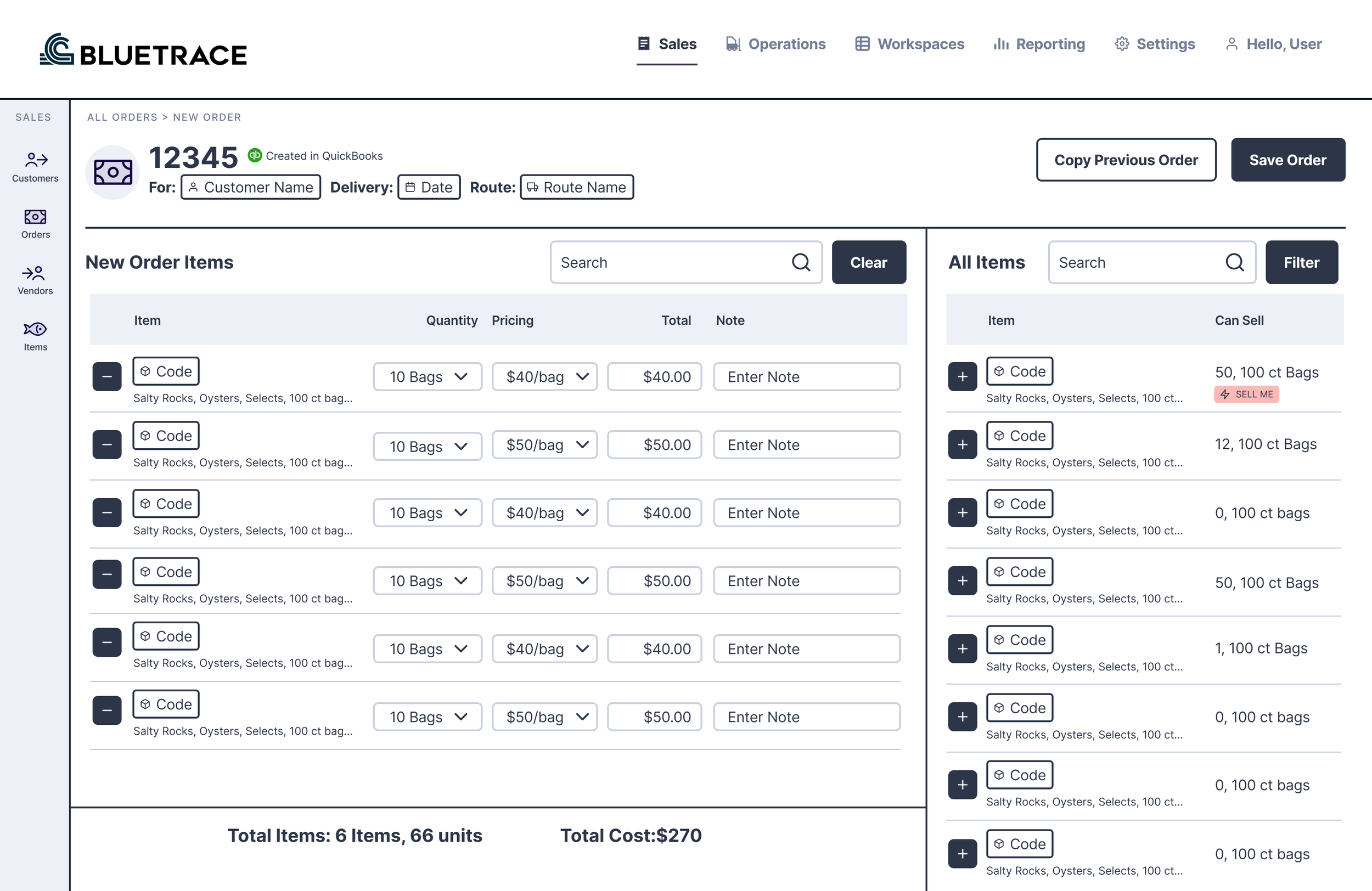This screenshot has width=1372, height=891.
Task: Click the search magnifier in New Order Items
Action: (801, 262)
